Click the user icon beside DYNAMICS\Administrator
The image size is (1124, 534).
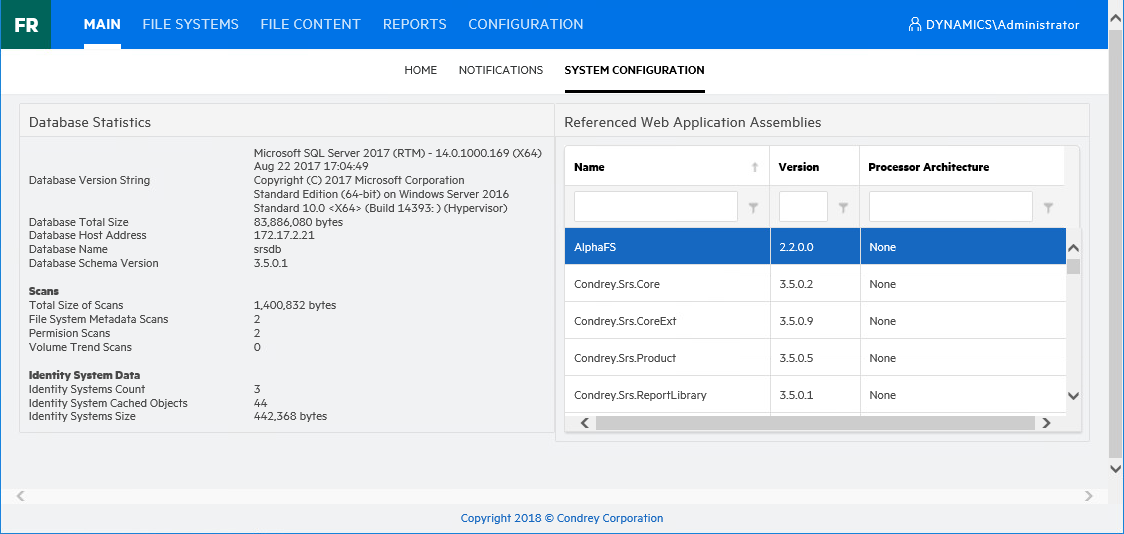pyautogui.click(x=914, y=25)
